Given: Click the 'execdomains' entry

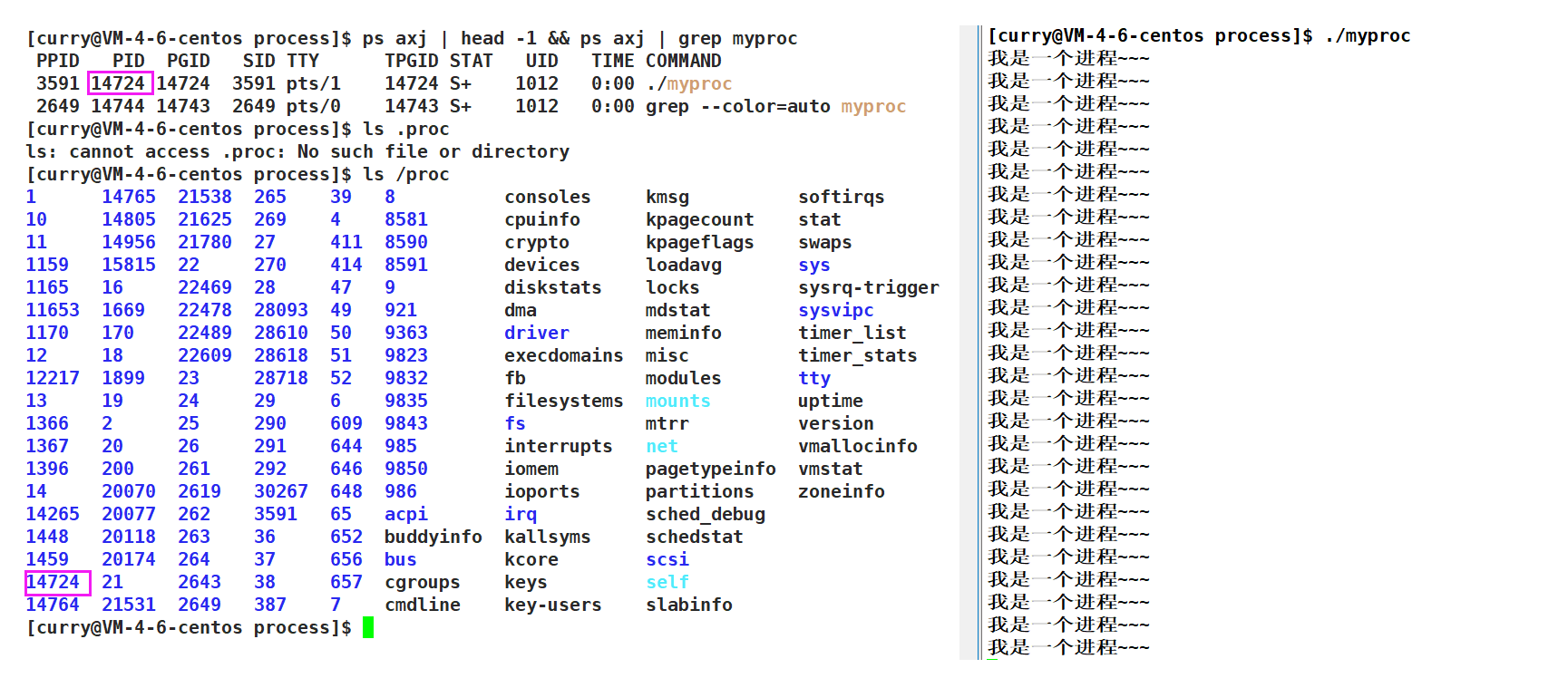Looking at the screenshot, I should (564, 356).
